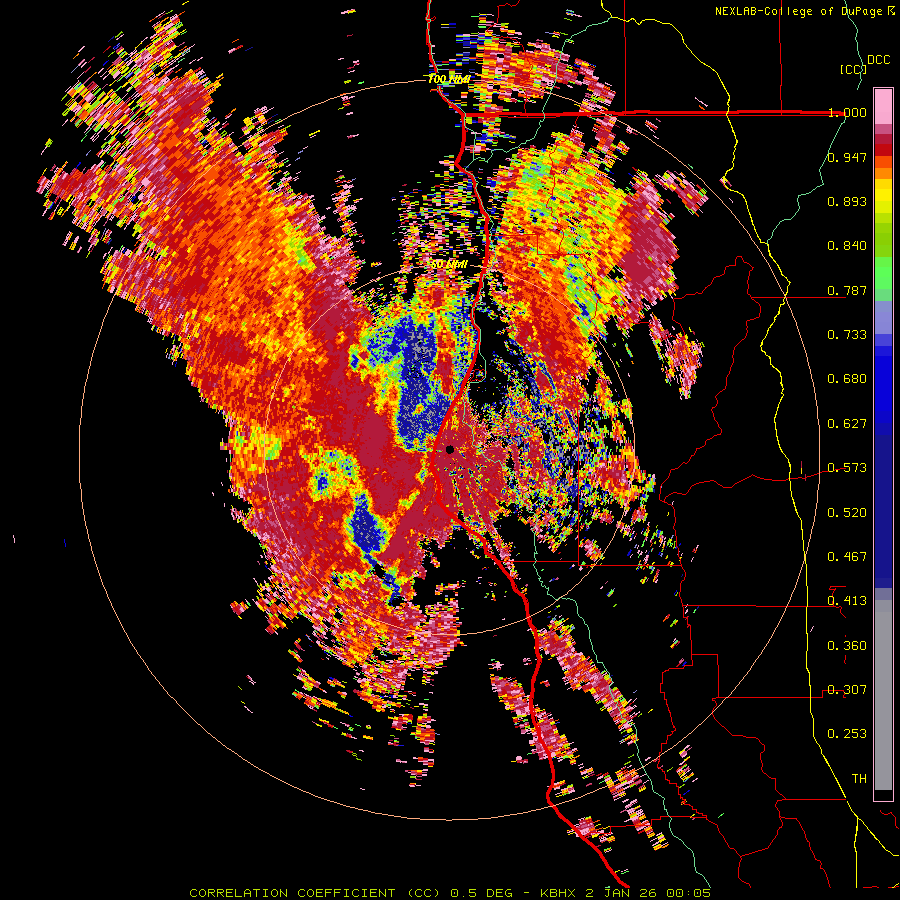Click the 0.253 scale value
This screenshot has width=900, height=900.
(x=847, y=734)
